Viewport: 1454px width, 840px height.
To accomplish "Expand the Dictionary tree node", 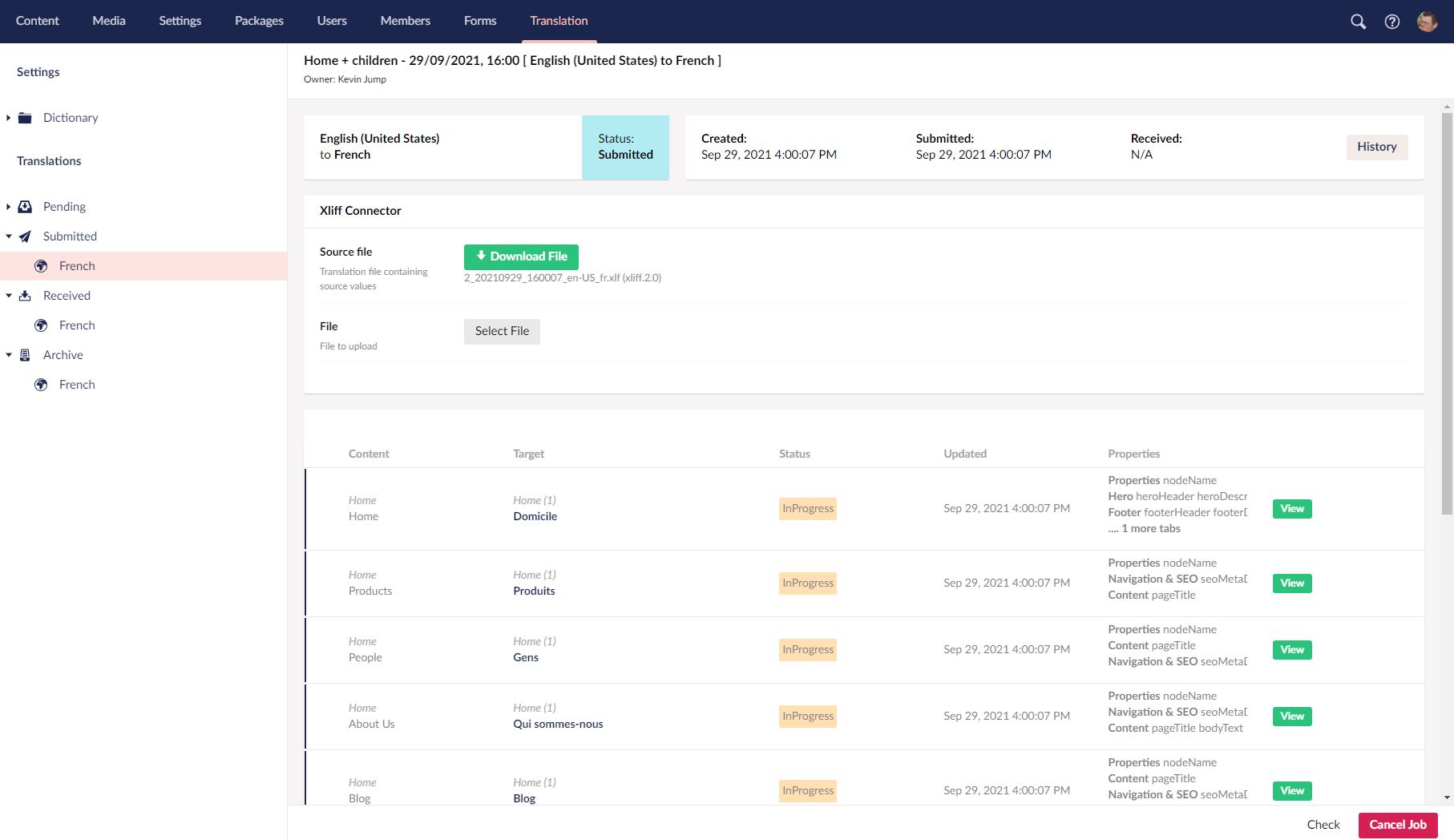I will tap(9, 118).
